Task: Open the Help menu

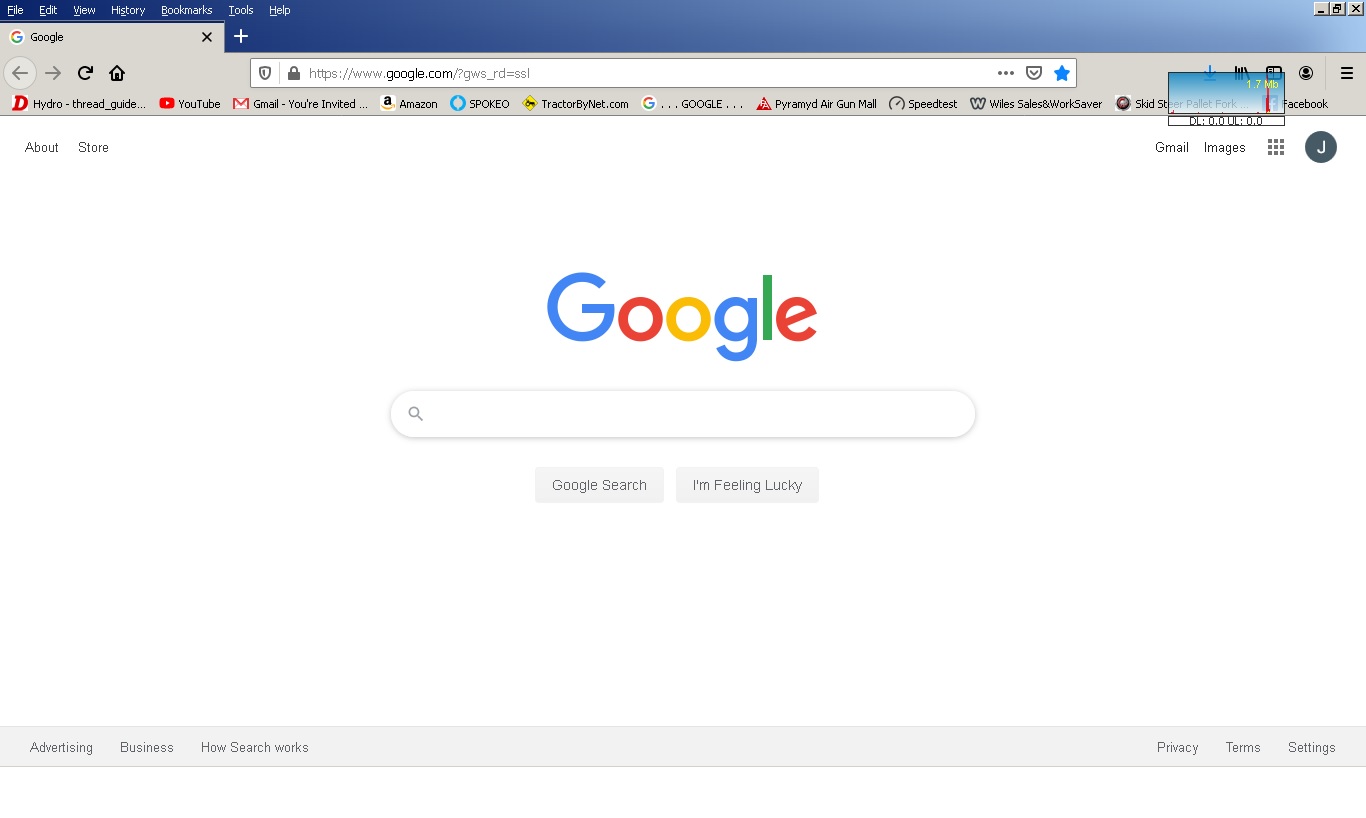Action: (280, 10)
